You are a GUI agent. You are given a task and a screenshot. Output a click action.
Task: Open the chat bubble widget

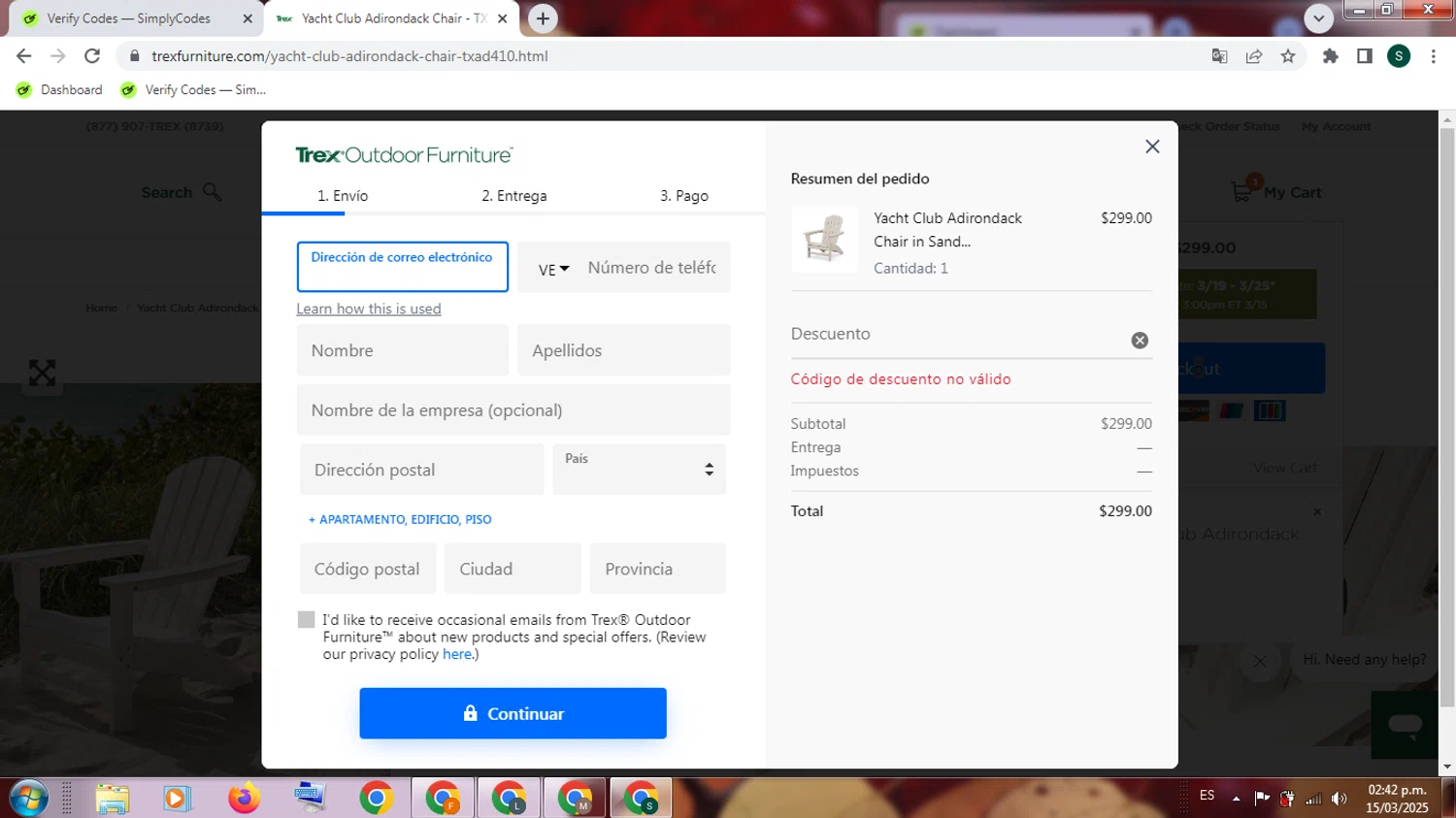1405,724
